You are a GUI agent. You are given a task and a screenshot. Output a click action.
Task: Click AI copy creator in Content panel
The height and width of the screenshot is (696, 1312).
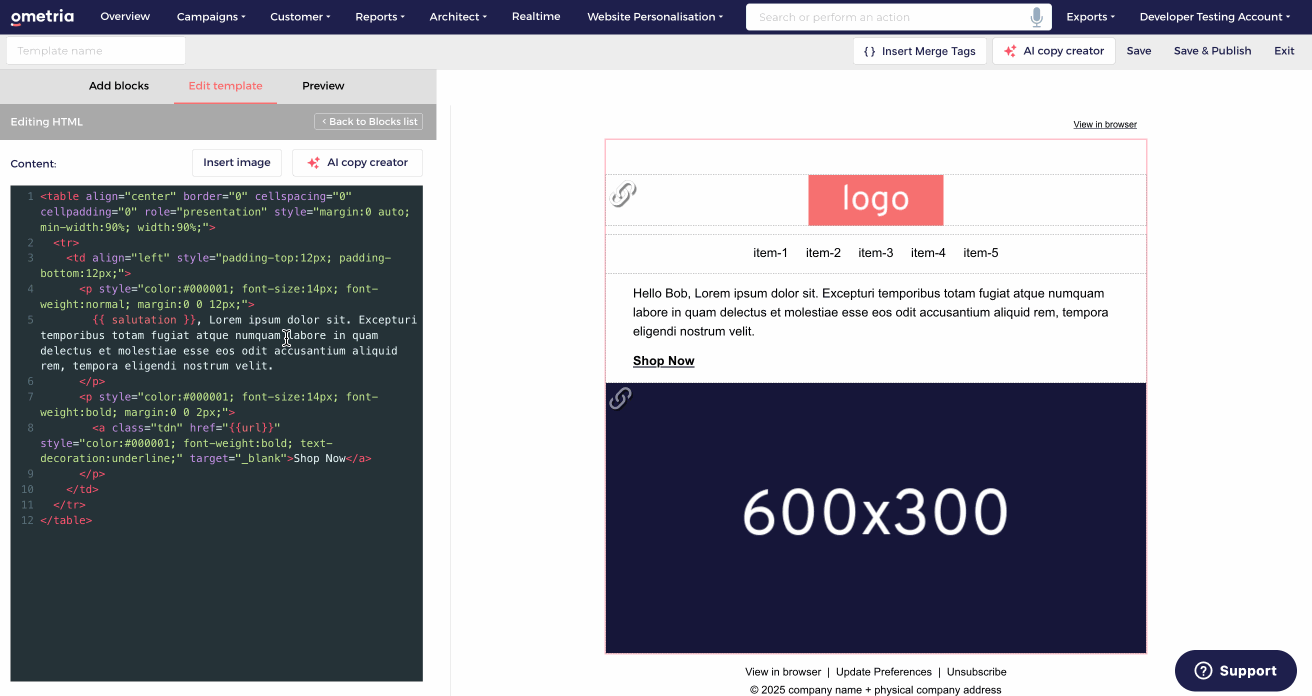click(357, 163)
